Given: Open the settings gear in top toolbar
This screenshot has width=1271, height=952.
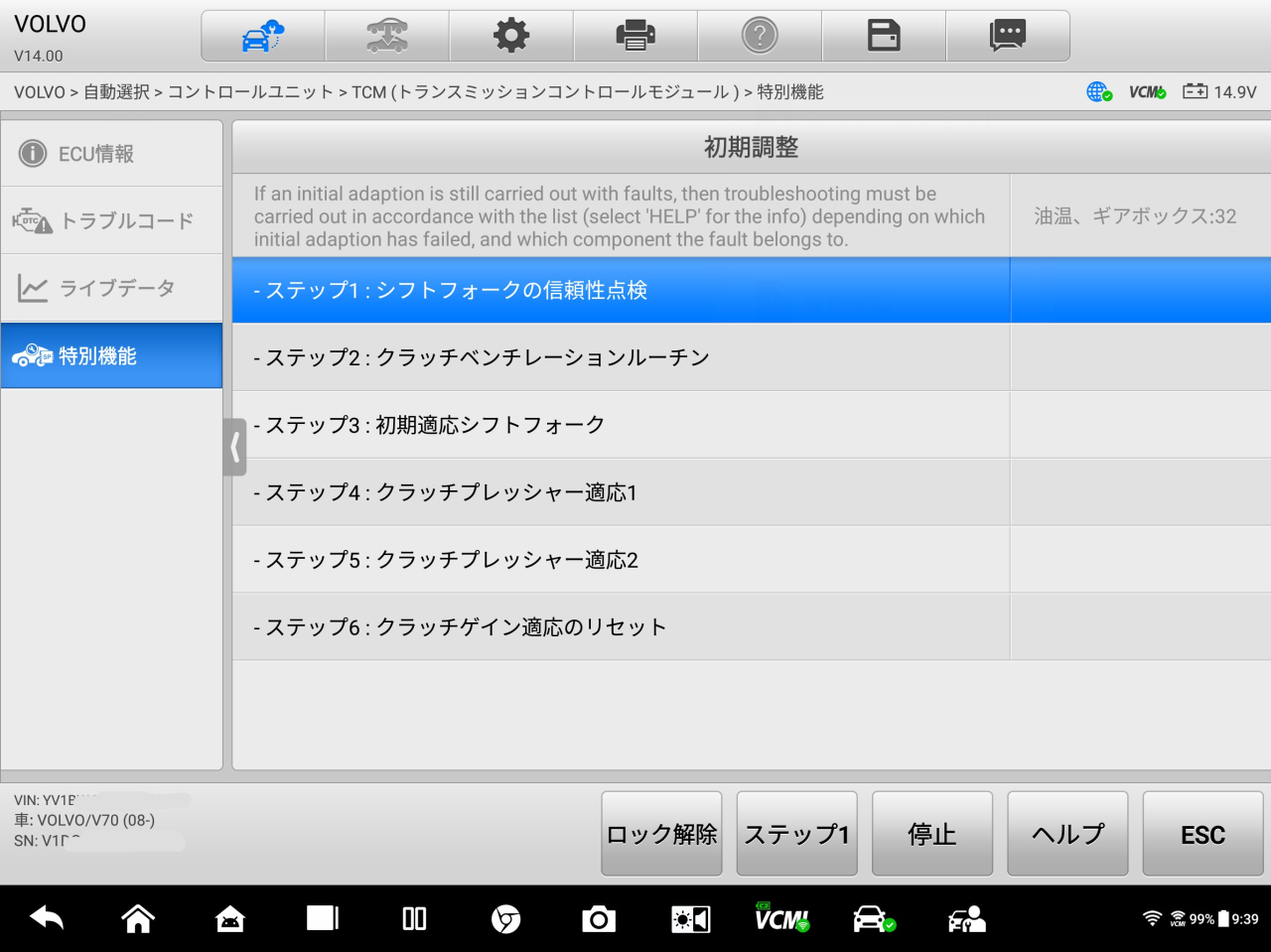Looking at the screenshot, I should (x=511, y=37).
